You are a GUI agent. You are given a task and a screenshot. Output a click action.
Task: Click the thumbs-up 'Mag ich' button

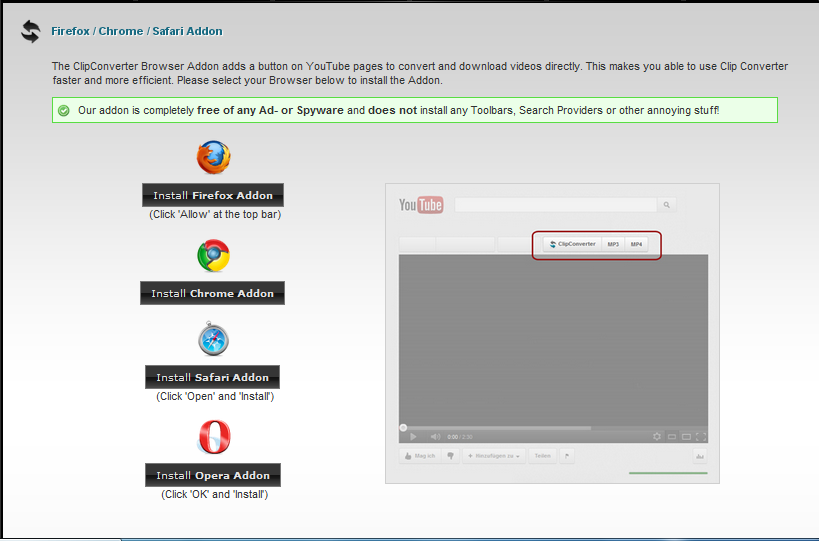(420, 456)
